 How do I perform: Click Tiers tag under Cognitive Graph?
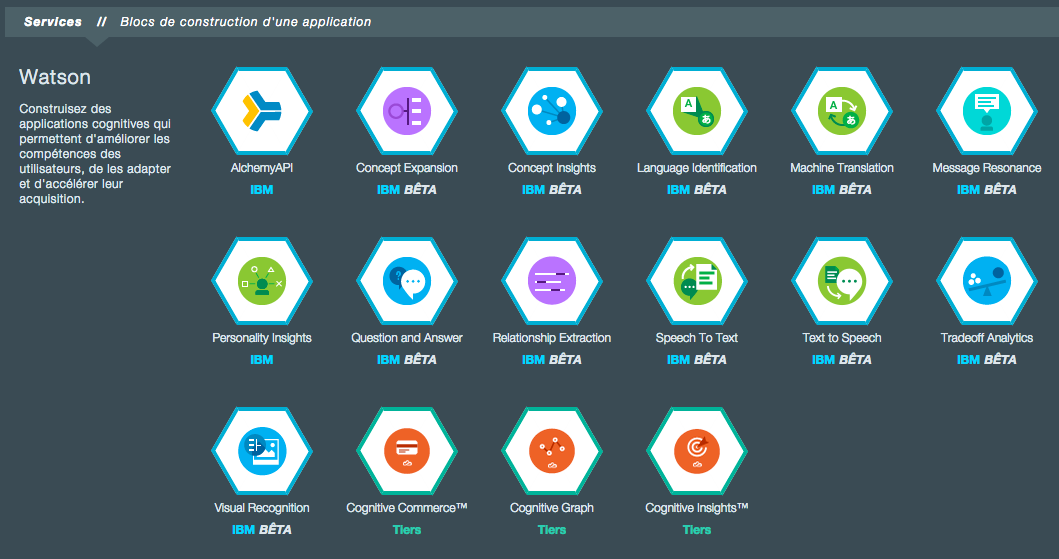point(552,531)
